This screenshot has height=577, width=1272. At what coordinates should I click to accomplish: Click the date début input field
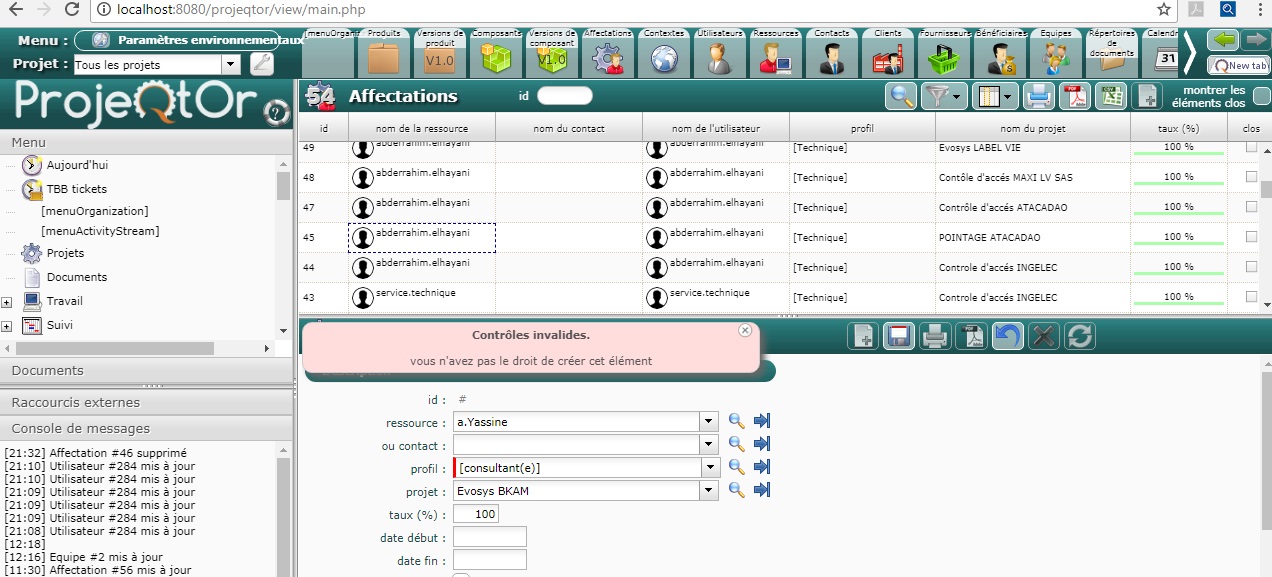tap(490, 537)
